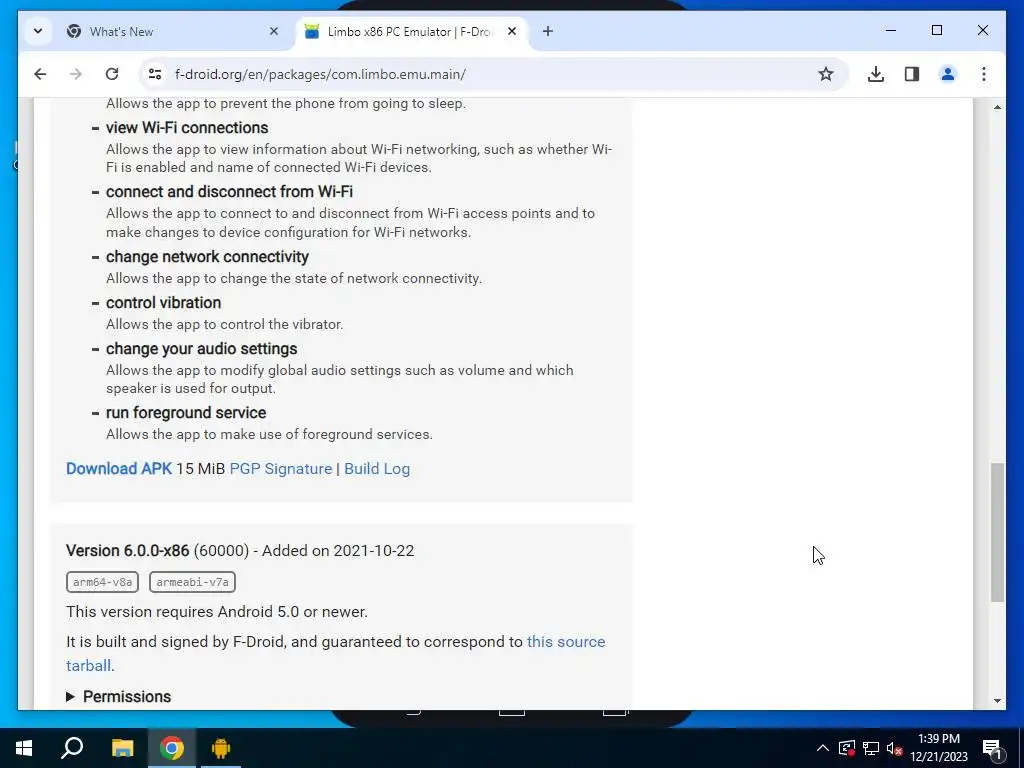
Task: Expand the Permissions disclosure triangle
Action: (70, 697)
